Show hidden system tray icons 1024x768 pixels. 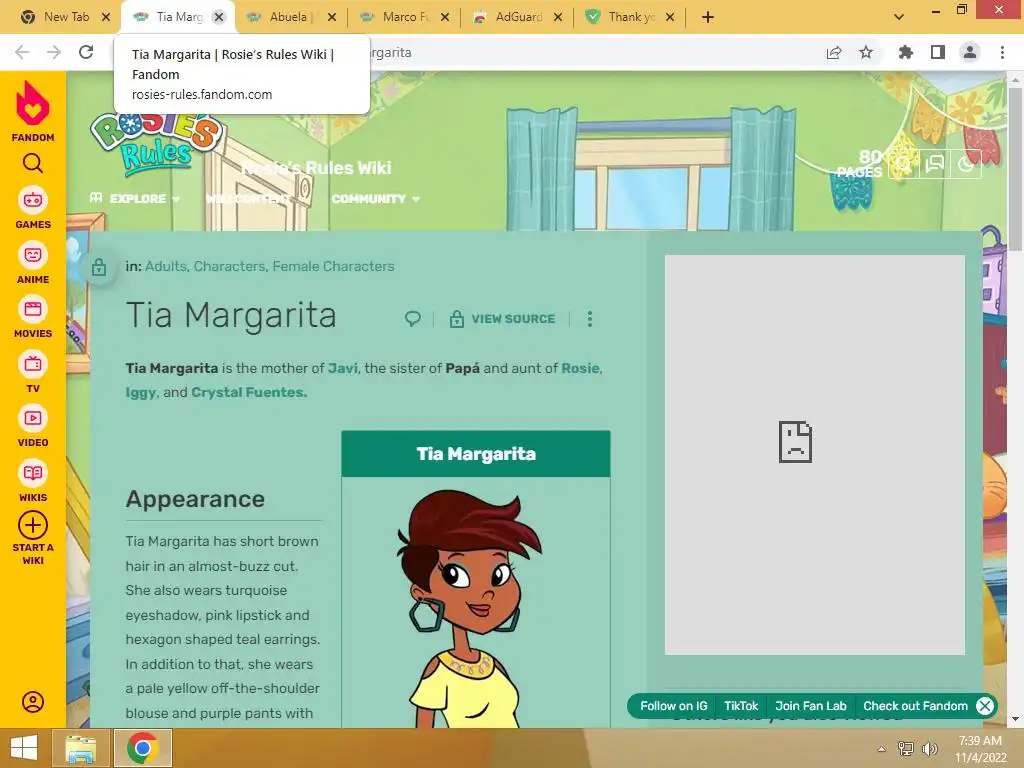(x=882, y=748)
